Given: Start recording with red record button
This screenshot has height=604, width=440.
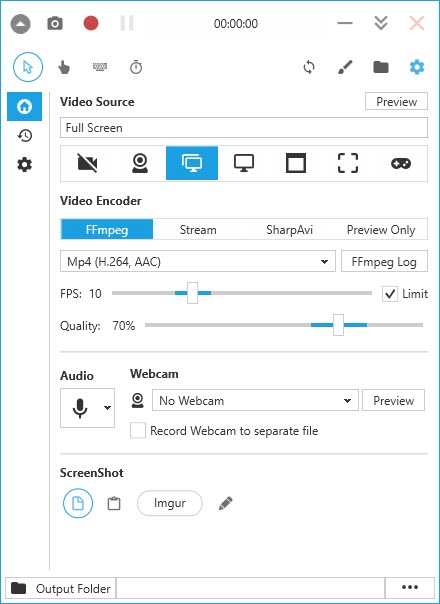Looking at the screenshot, I should click(x=91, y=23).
